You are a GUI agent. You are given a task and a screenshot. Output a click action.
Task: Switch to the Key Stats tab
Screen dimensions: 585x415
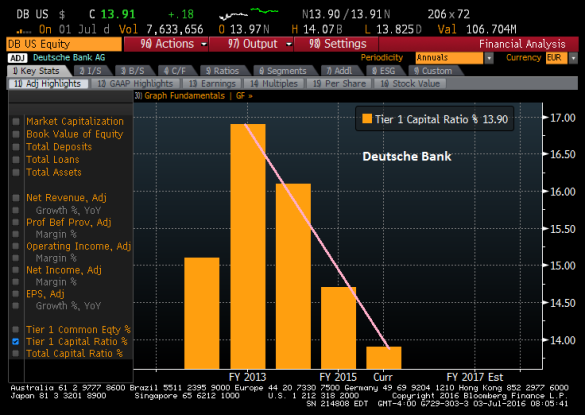[x=39, y=71]
